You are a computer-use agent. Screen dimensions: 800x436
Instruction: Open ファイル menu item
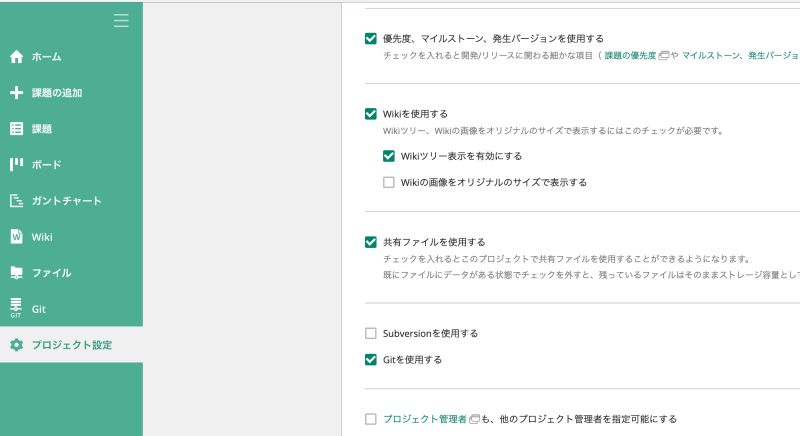[x=71, y=273]
